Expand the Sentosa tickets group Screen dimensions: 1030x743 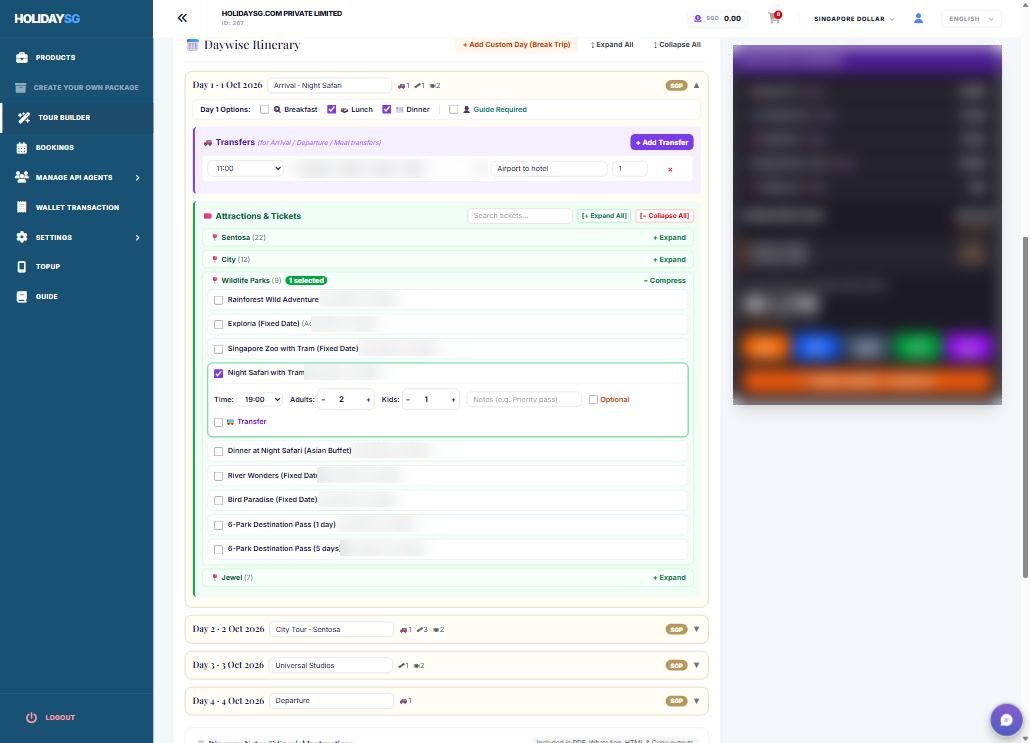click(669, 238)
